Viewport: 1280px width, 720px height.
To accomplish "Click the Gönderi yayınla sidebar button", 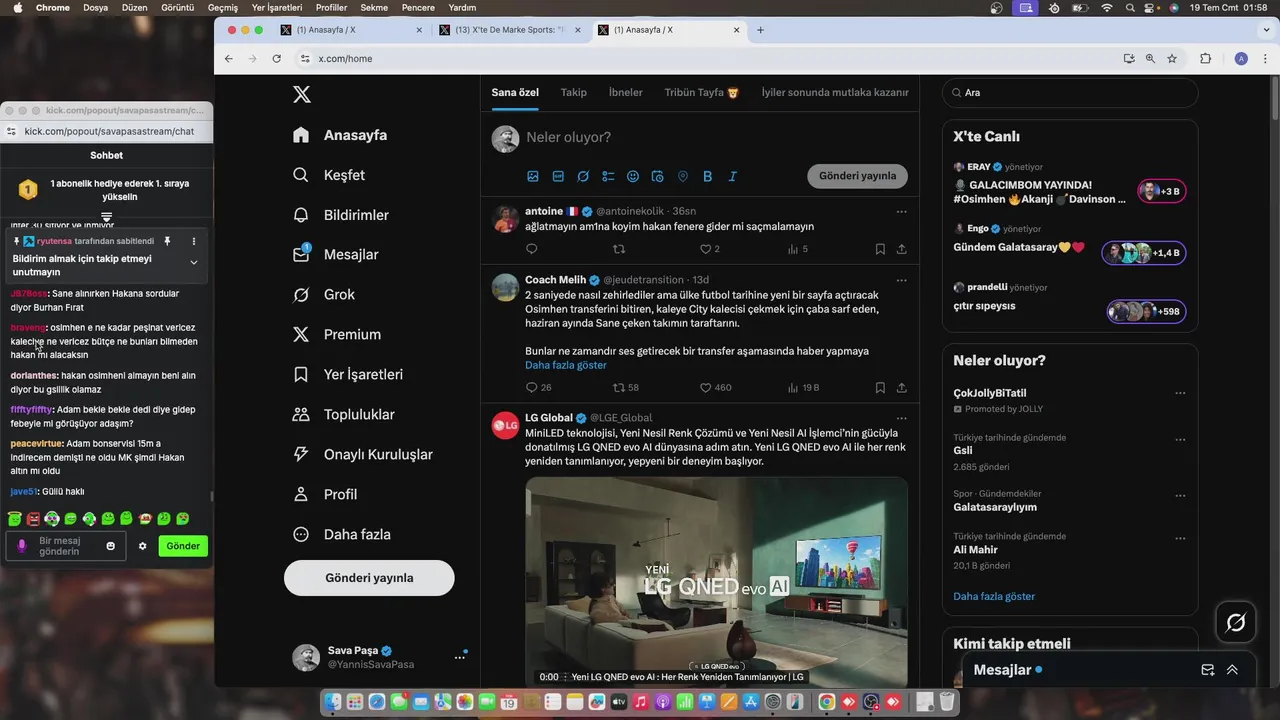I will coord(369,578).
